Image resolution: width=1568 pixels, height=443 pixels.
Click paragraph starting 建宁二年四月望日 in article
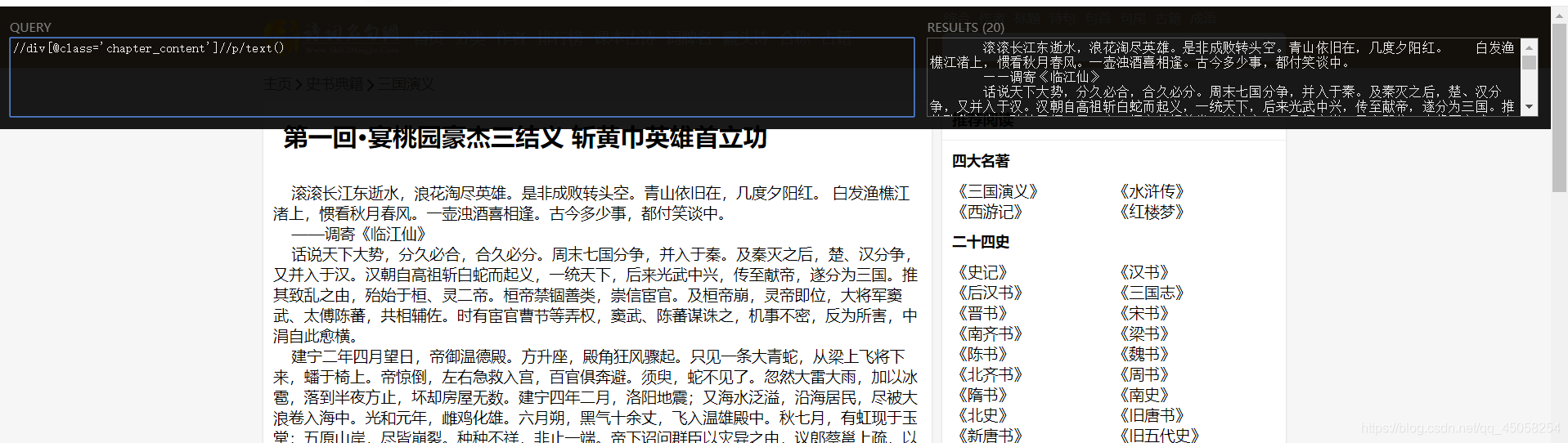(x=595, y=397)
